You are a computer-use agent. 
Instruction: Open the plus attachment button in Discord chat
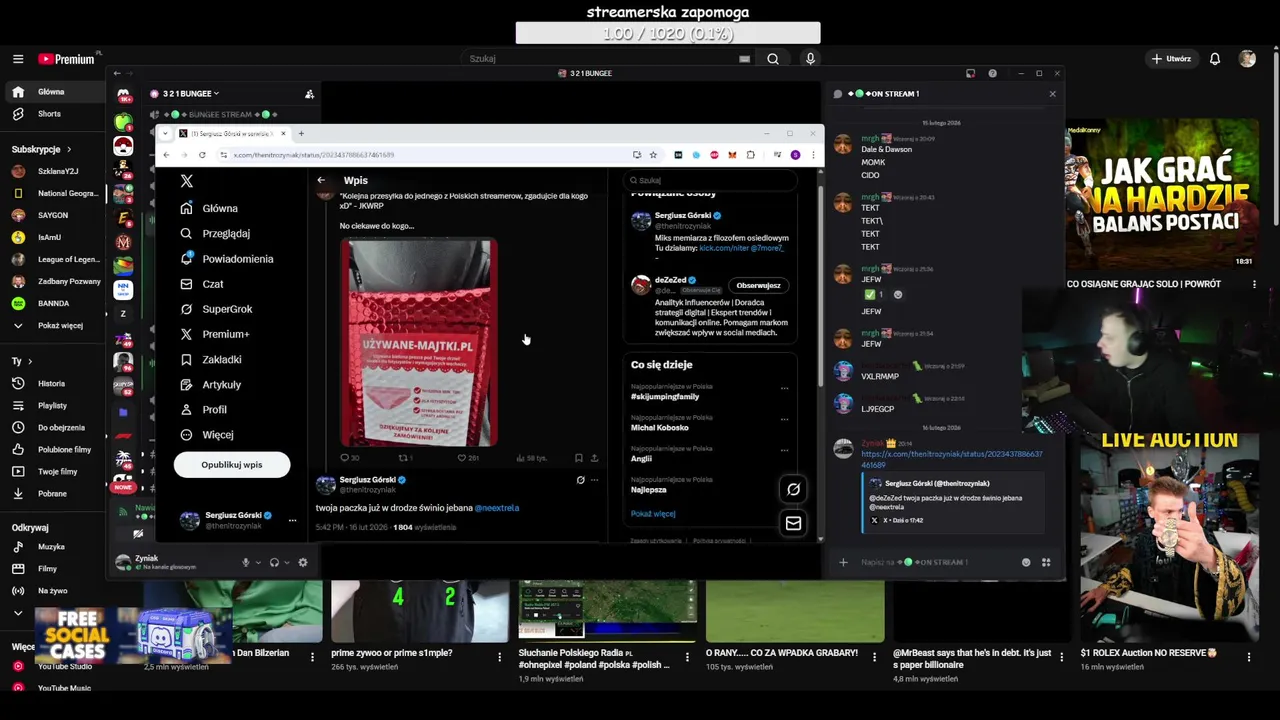843,562
